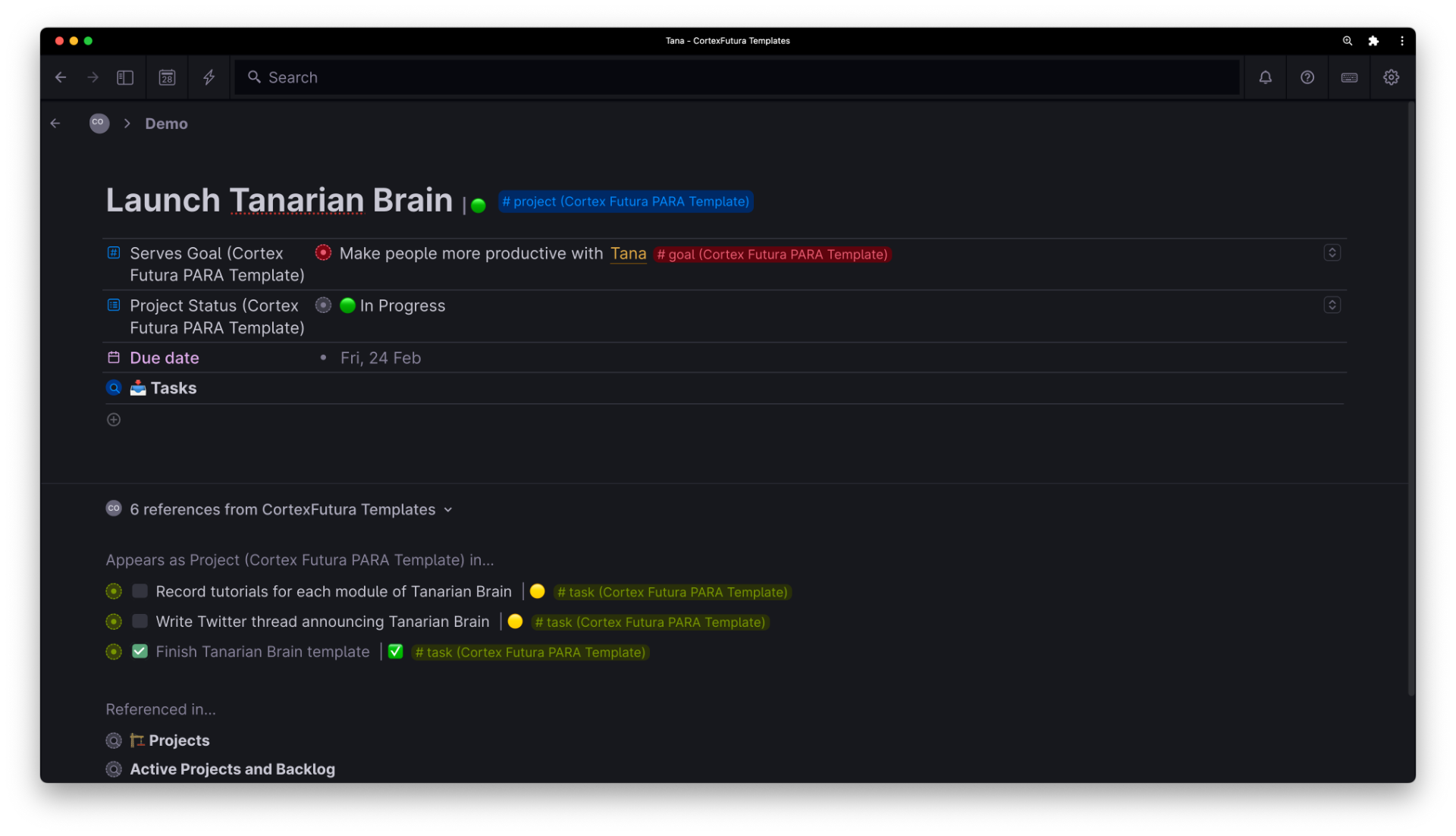Click the extensions puzzle icon
1456x836 pixels.
pos(1373,41)
